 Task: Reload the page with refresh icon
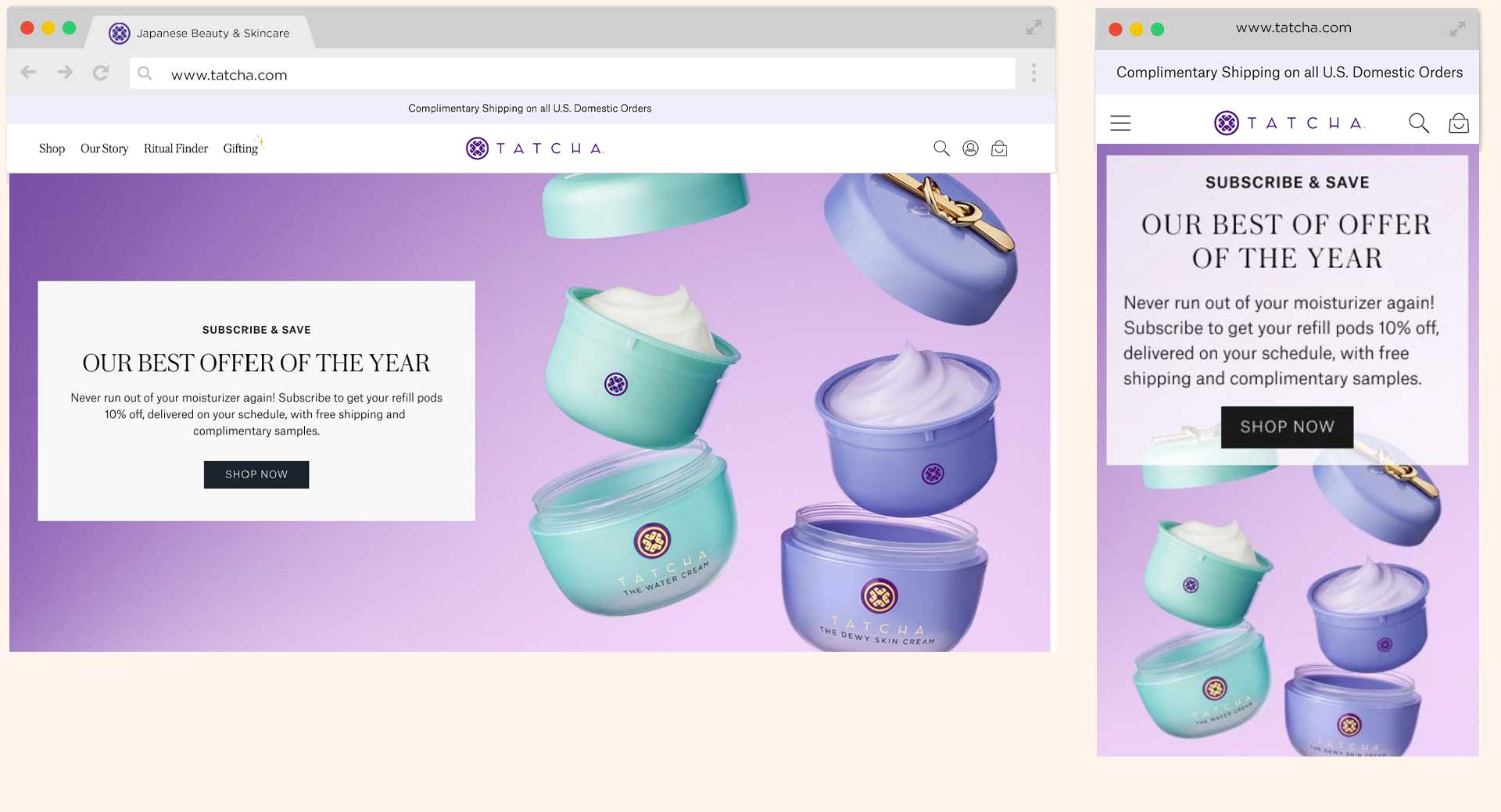click(101, 73)
